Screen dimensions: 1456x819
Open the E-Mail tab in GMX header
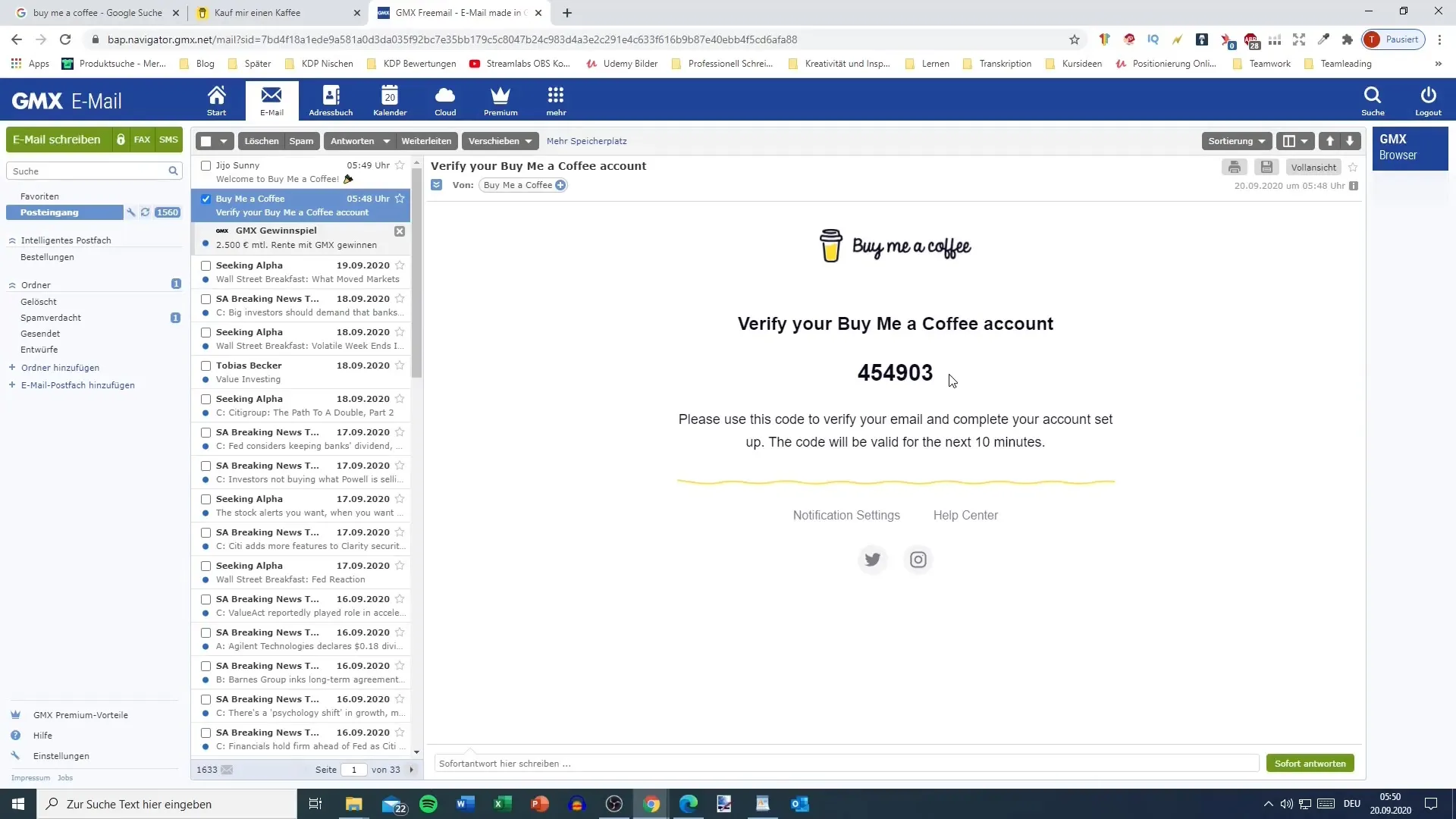pyautogui.click(x=271, y=100)
